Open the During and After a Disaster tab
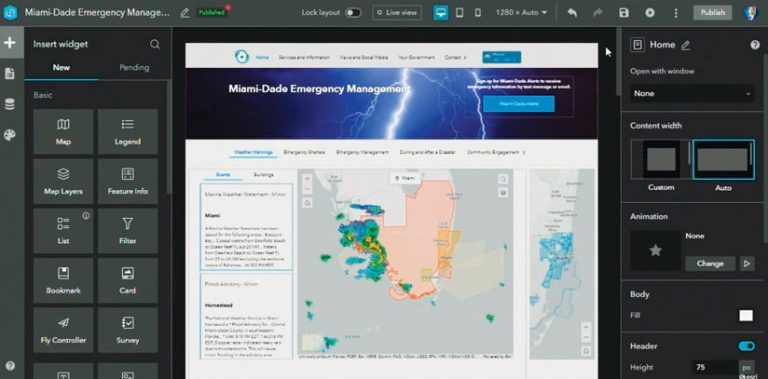The width and height of the screenshot is (768, 379). coord(427,153)
